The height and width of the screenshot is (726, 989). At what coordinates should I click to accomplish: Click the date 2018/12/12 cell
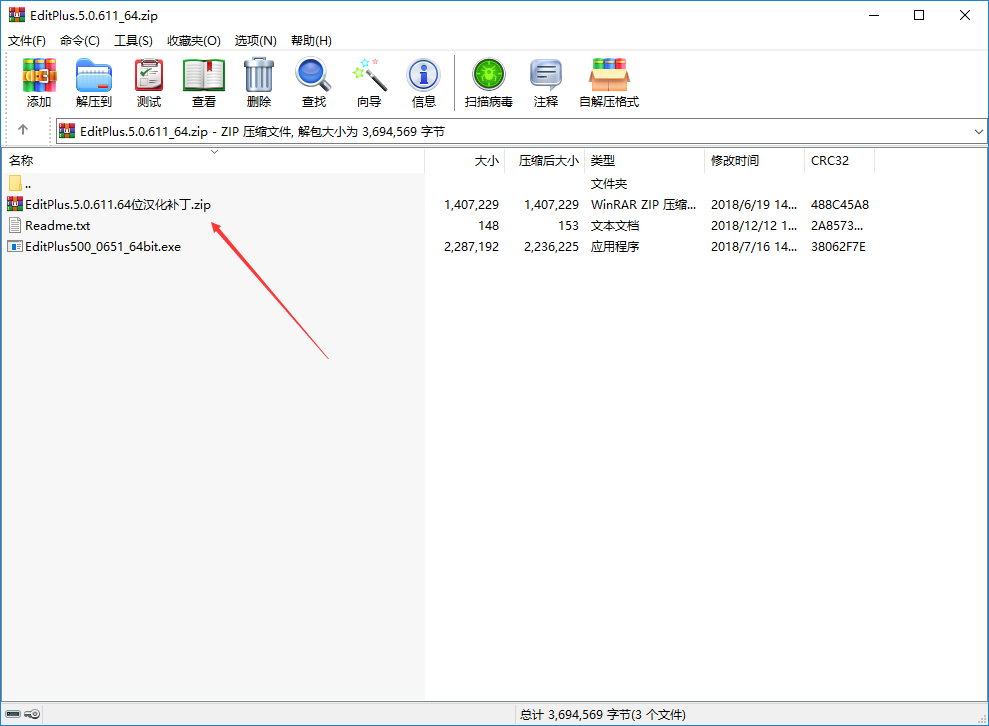(754, 225)
